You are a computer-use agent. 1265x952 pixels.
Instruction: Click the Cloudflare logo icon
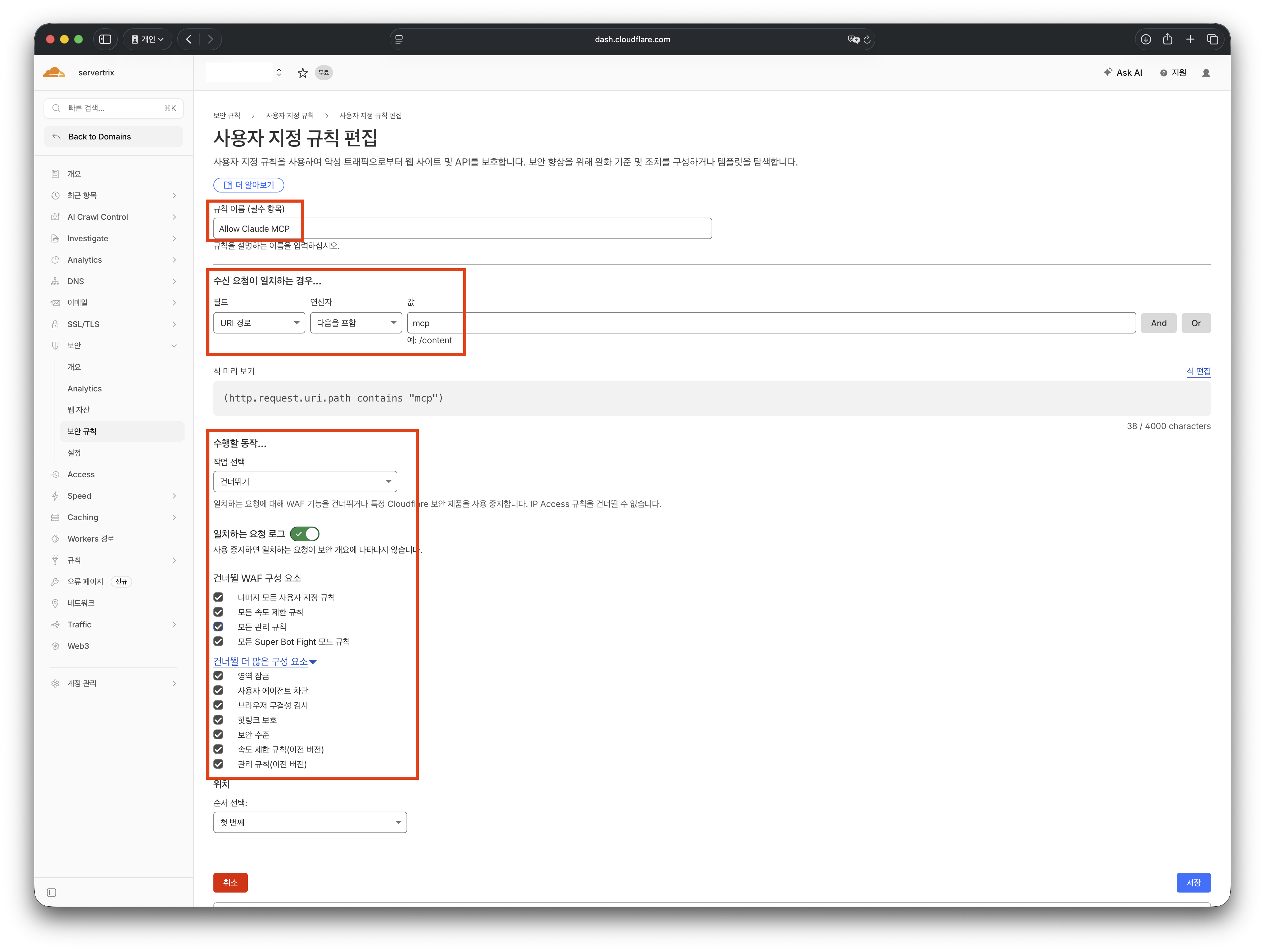click(x=54, y=72)
